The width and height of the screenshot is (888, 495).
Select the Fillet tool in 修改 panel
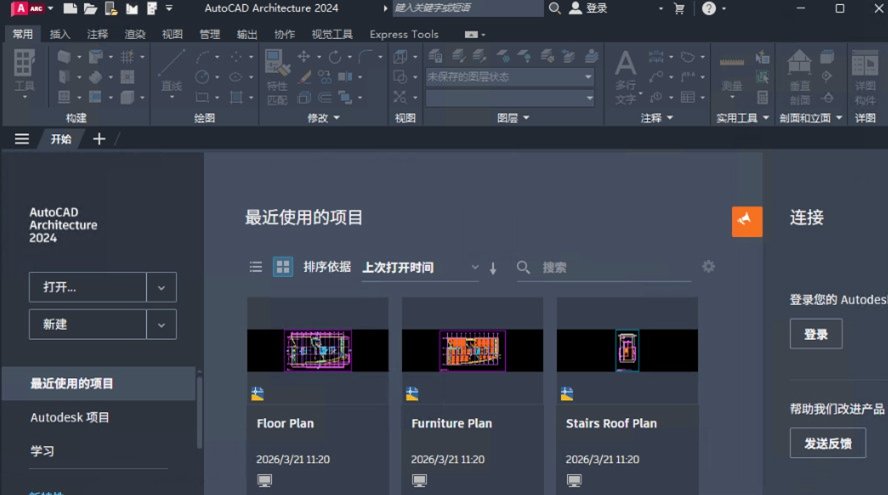point(365,56)
